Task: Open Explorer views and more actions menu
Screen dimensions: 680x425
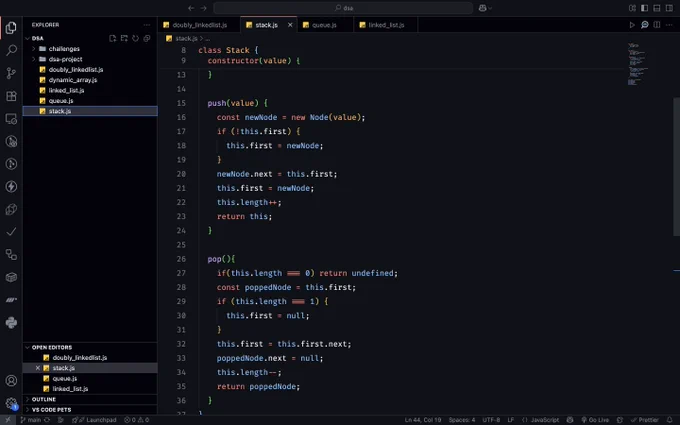Action: coord(147,25)
